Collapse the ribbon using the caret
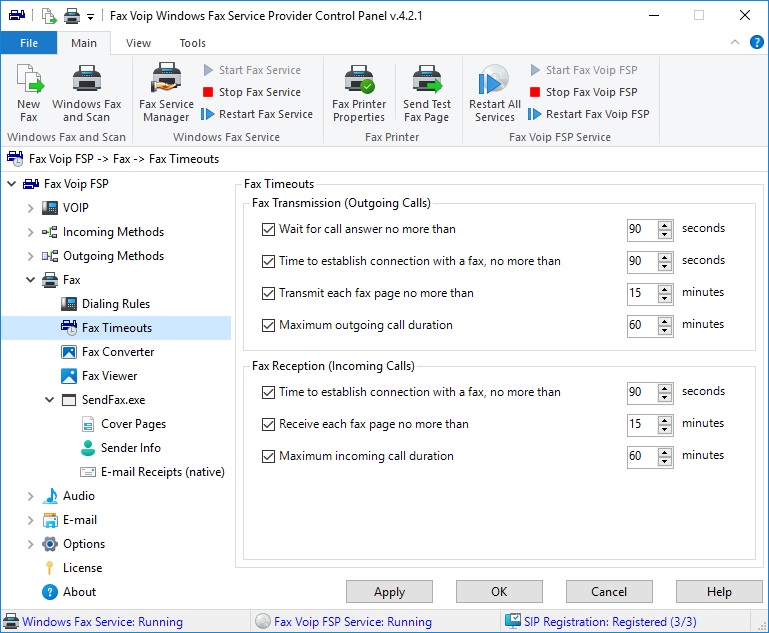Viewport: 769px width, 633px height. [x=735, y=42]
